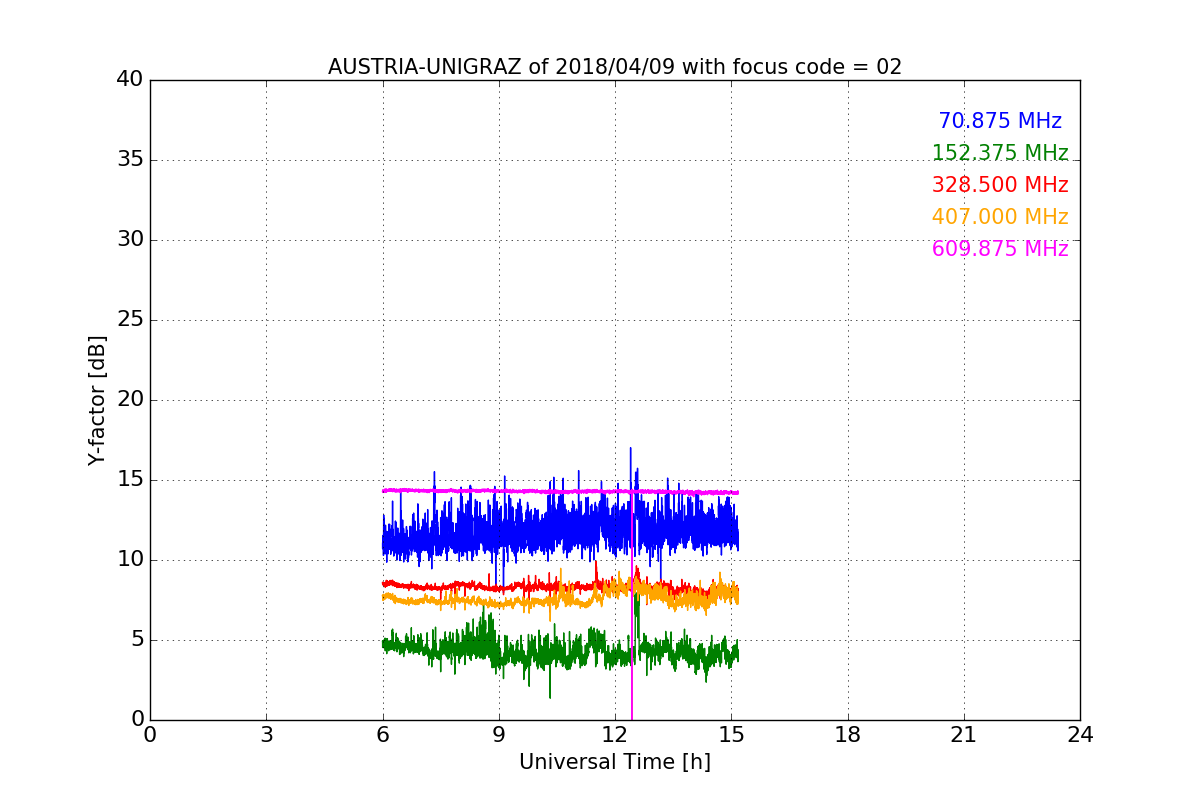Click the x-axis tick label 18
This screenshot has width=1200, height=800.
pyautogui.click(x=848, y=735)
